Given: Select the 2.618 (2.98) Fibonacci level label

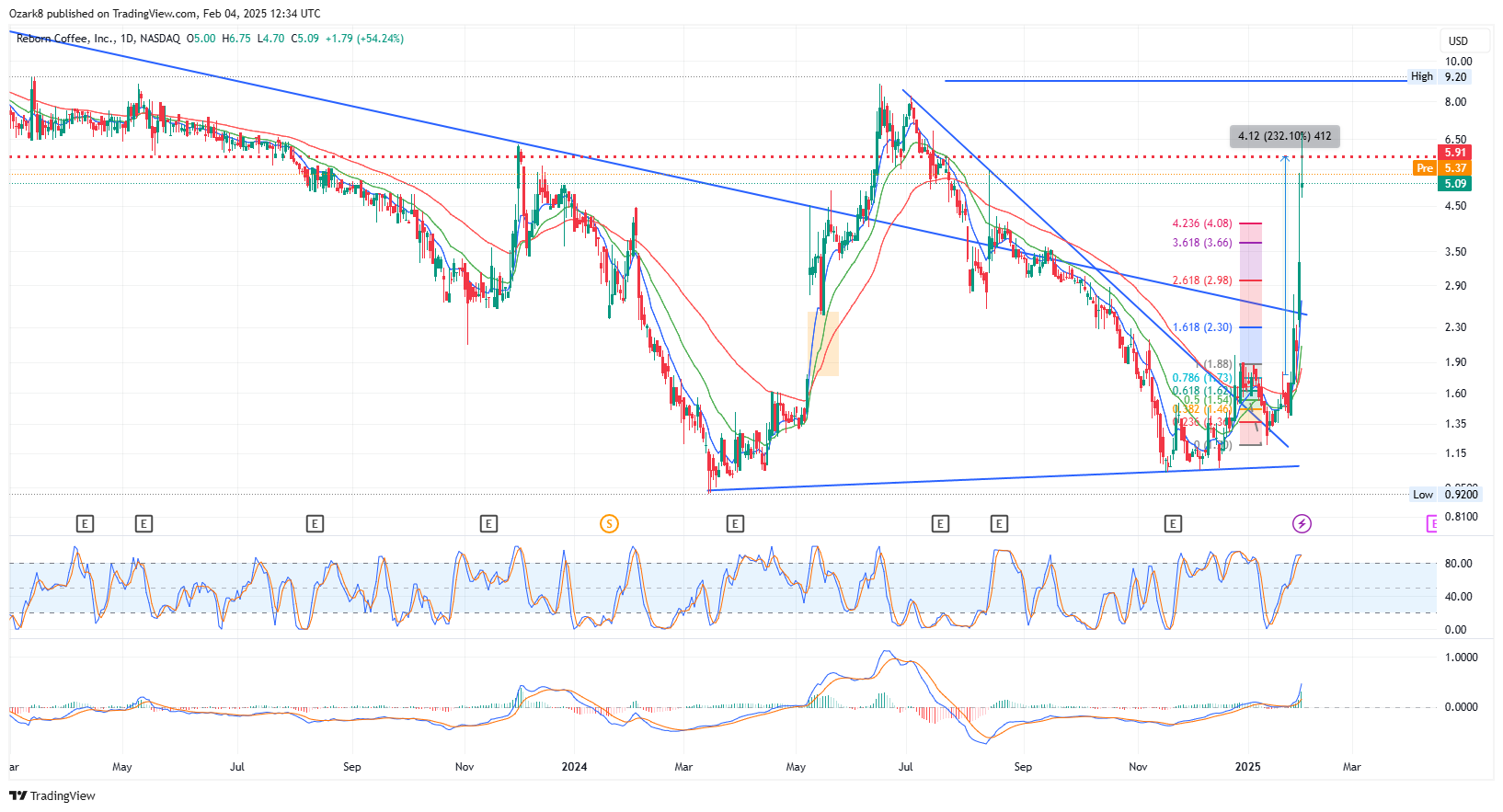Looking at the screenshot, I should point(1202,280).
